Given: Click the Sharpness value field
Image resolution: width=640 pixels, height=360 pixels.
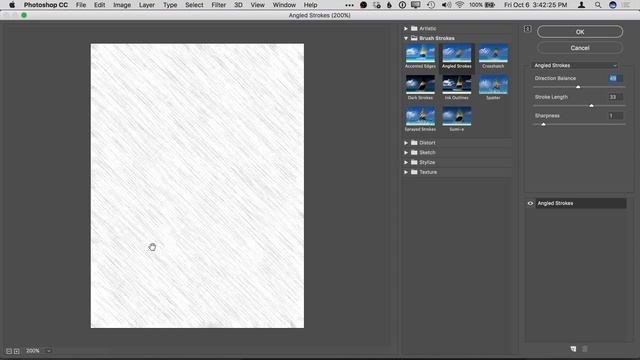Looking at the screenshot, I should coord(616,116).
